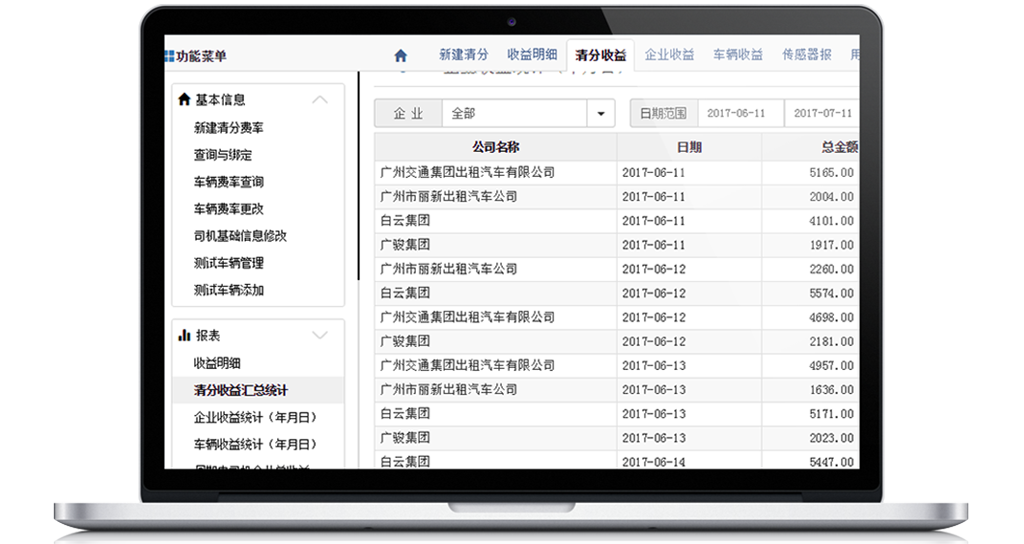Screen dimensions: 1024x544
Task: Open 车辆收益统计（年月日）
Action: tap(255, 444)
